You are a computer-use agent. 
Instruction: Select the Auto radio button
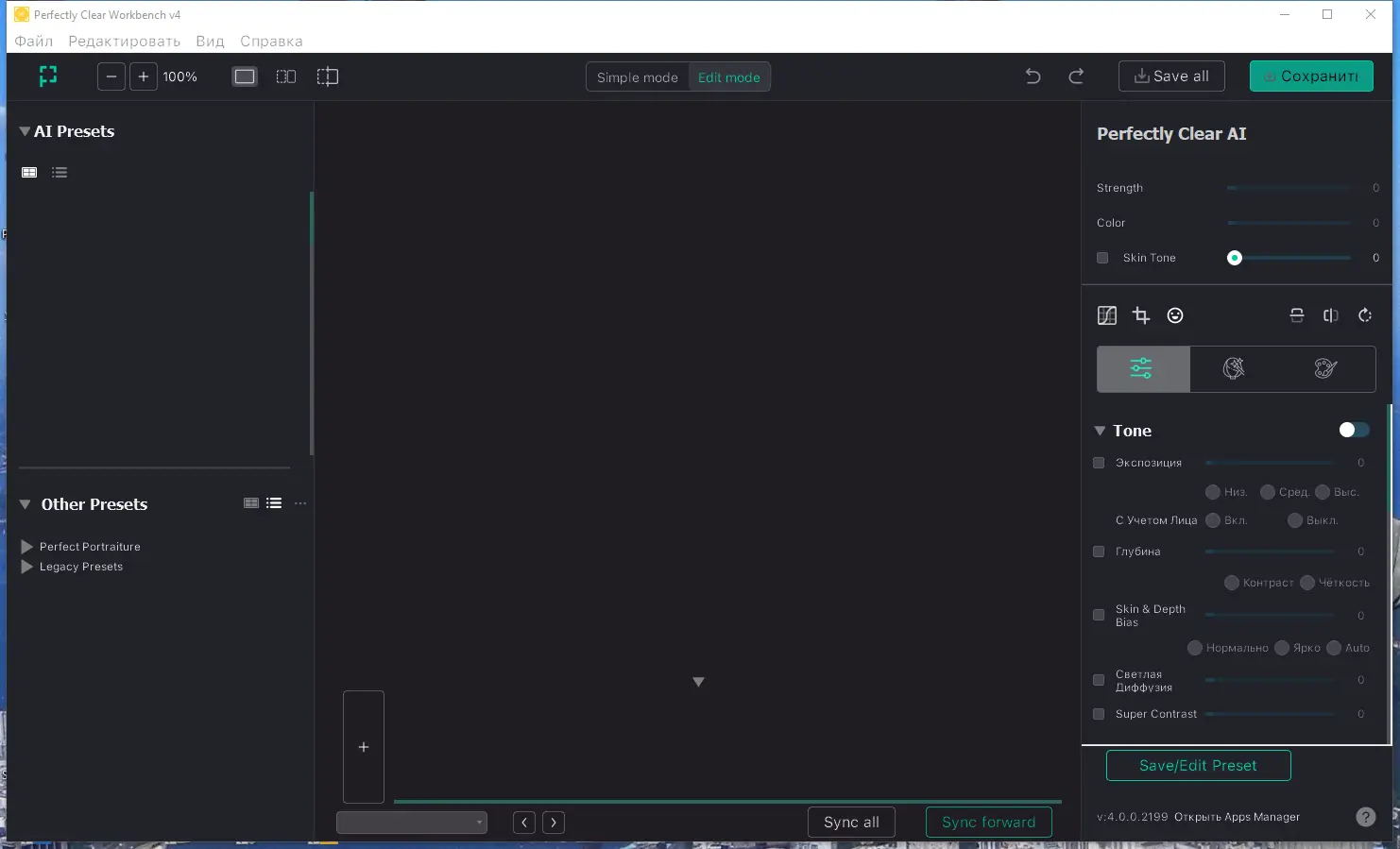(1334, 648)
